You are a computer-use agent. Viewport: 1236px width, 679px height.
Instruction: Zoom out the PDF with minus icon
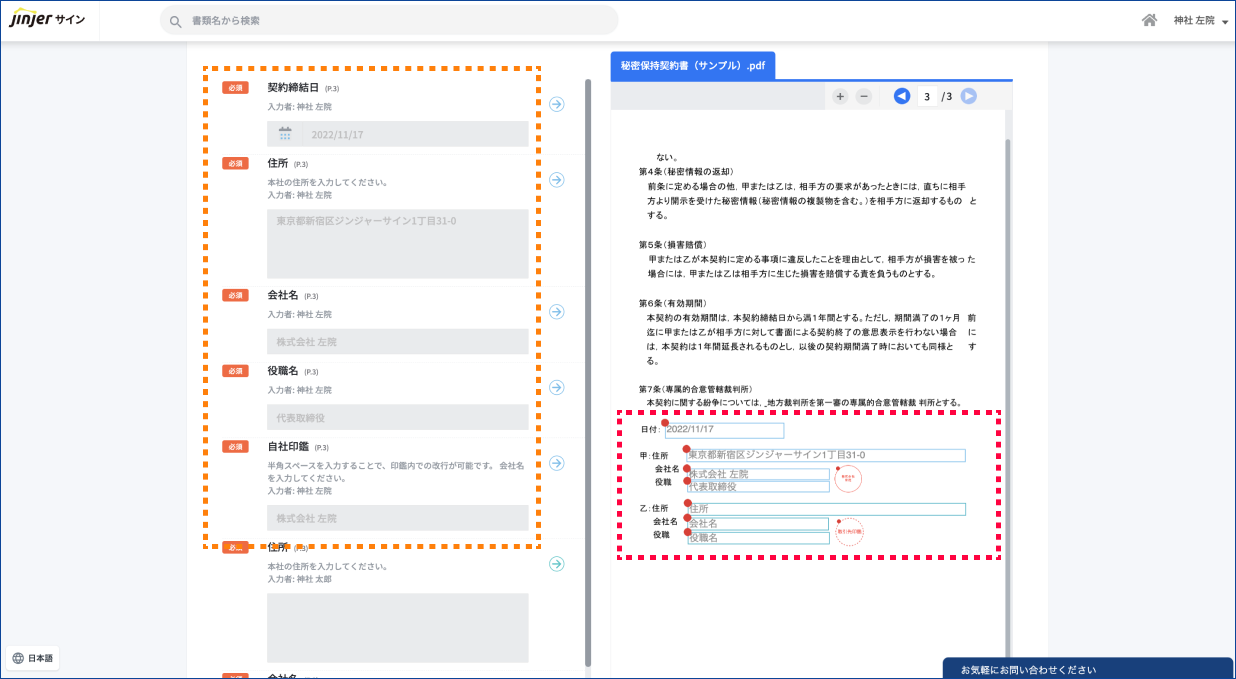[864, 96]
